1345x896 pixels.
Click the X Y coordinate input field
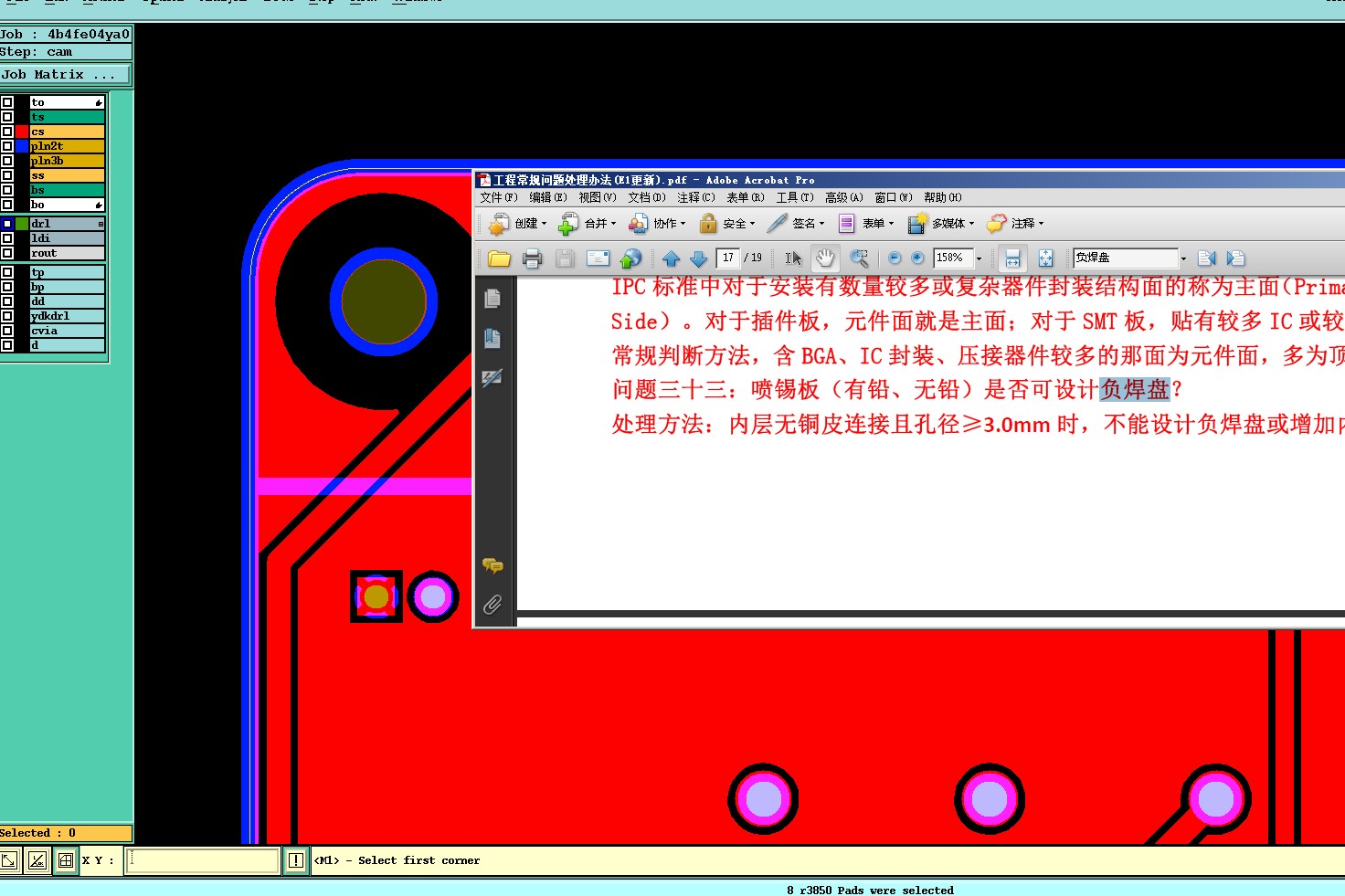coord(202,860)
